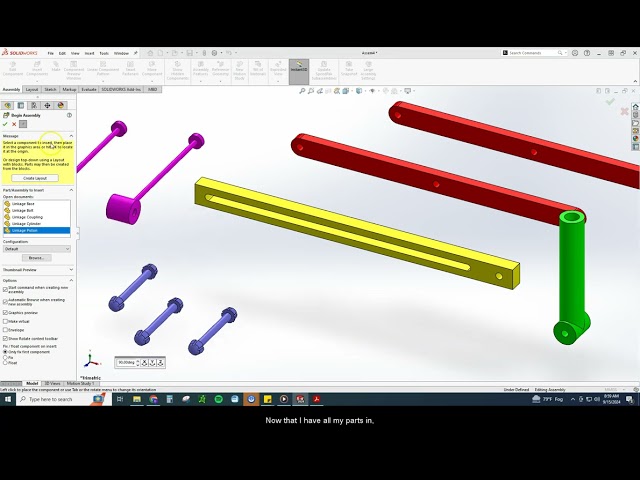Click the Save icon in quick access toolbar
Screen dimensions: 640x480
[189, 53]
